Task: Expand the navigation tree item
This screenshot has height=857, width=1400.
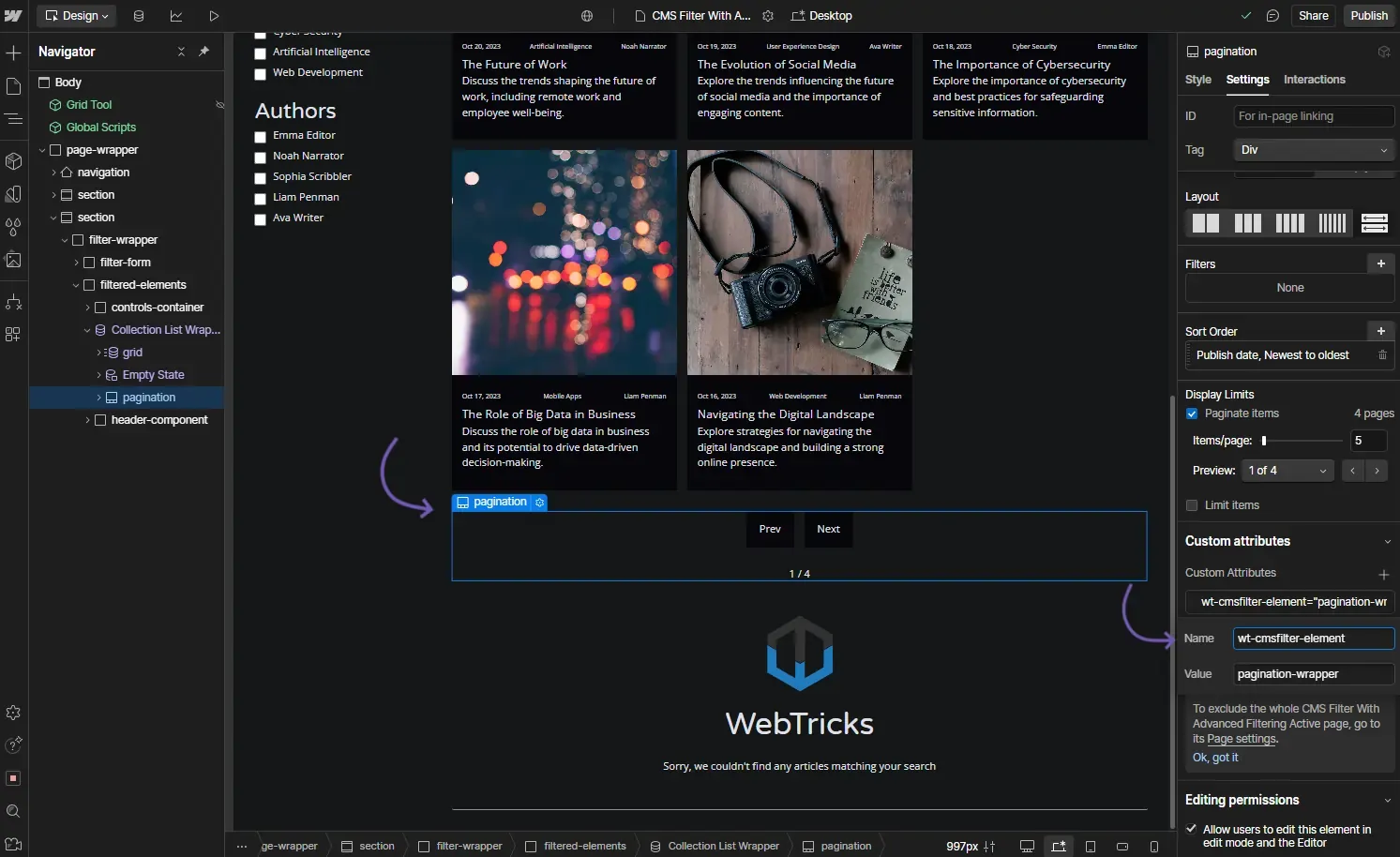Action: [53, 173]
